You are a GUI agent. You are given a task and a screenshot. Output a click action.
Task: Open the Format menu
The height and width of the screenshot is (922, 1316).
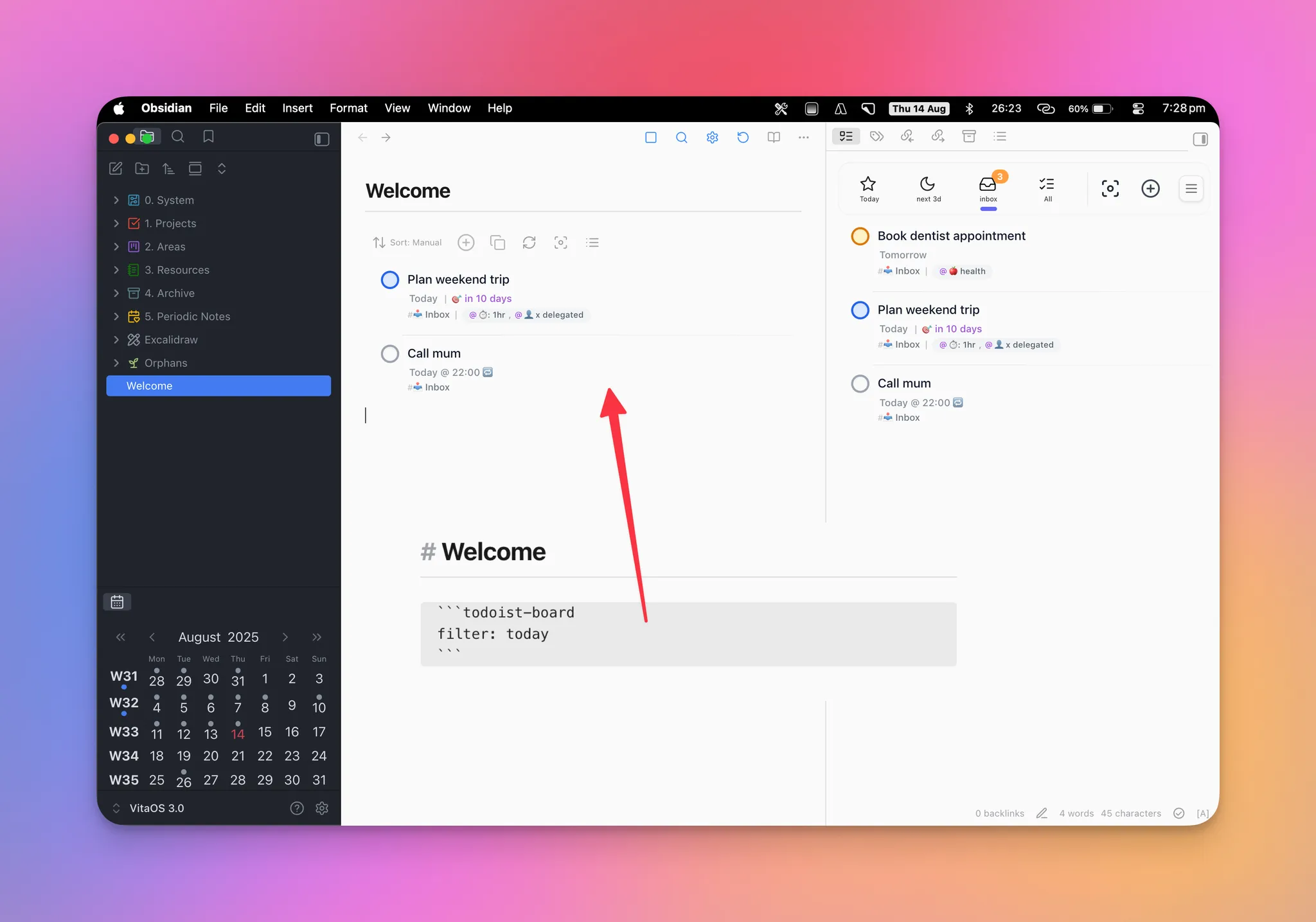coord(348,109)
